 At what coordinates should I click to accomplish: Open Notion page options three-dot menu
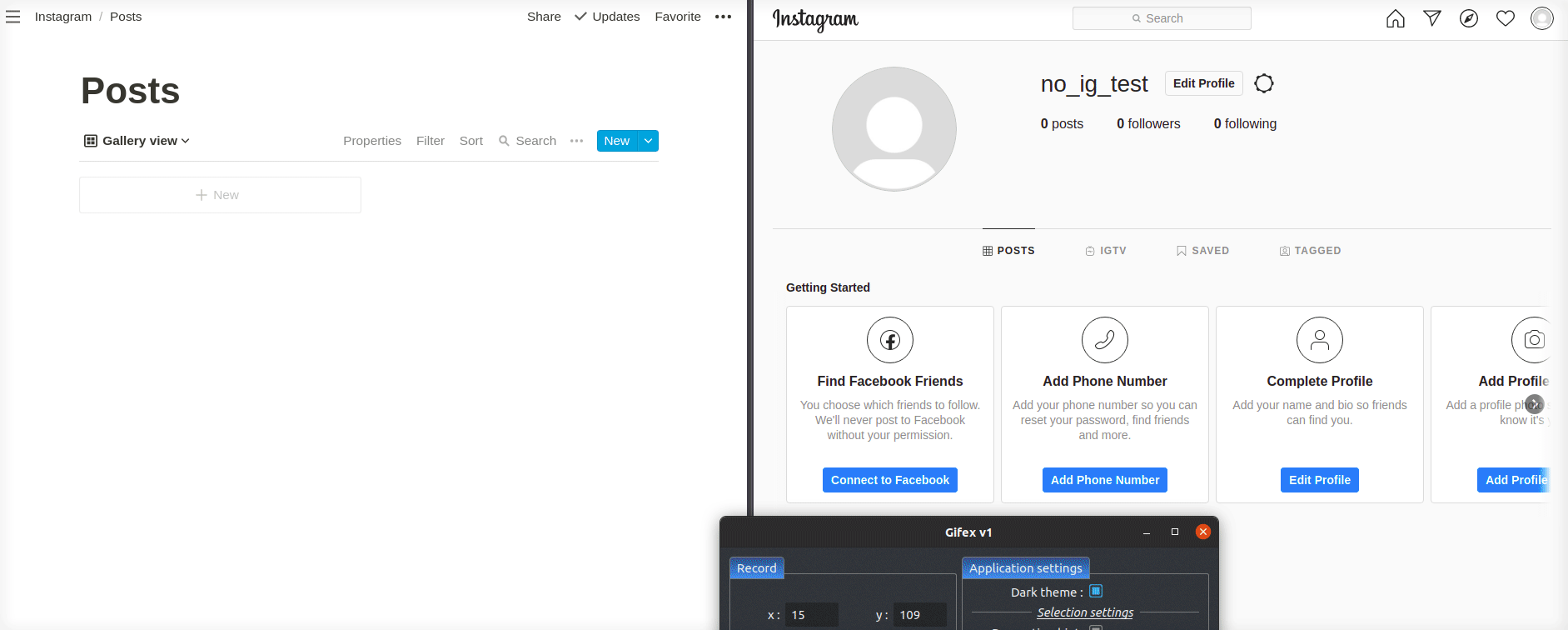tap(723, 17)
